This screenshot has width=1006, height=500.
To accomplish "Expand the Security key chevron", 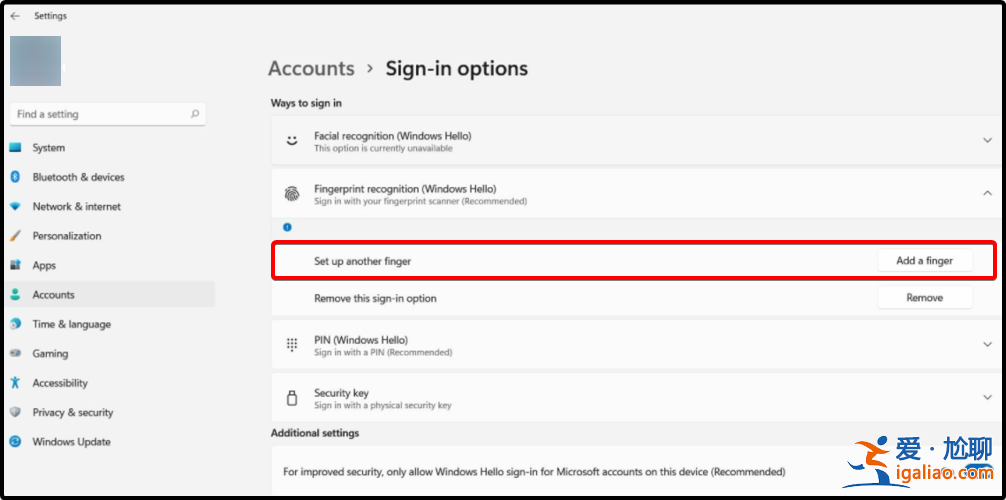I will coord(987,398).
